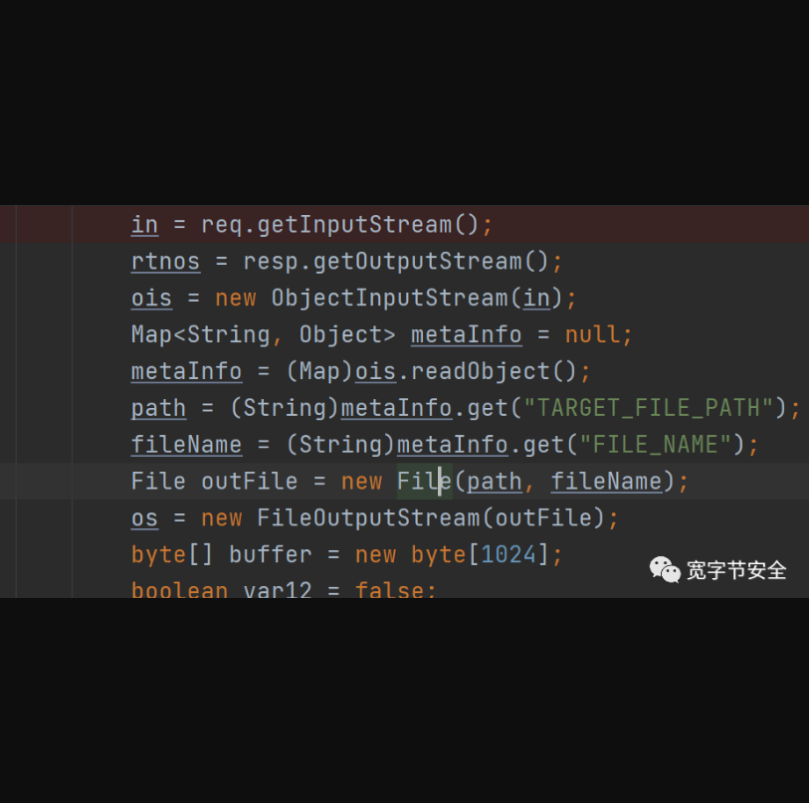Click the ObjectInputStream class name
809x803 pixels.
(390, 298)
